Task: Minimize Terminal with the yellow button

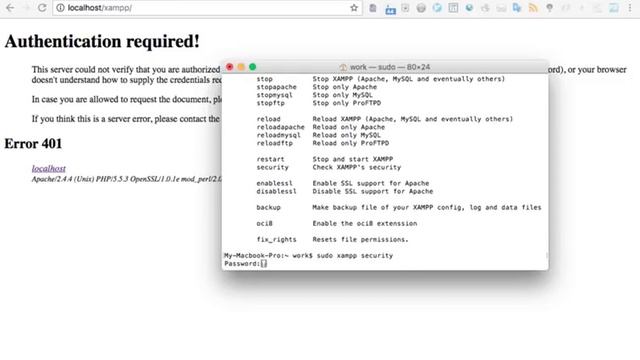Action: (x=241, y=67)
